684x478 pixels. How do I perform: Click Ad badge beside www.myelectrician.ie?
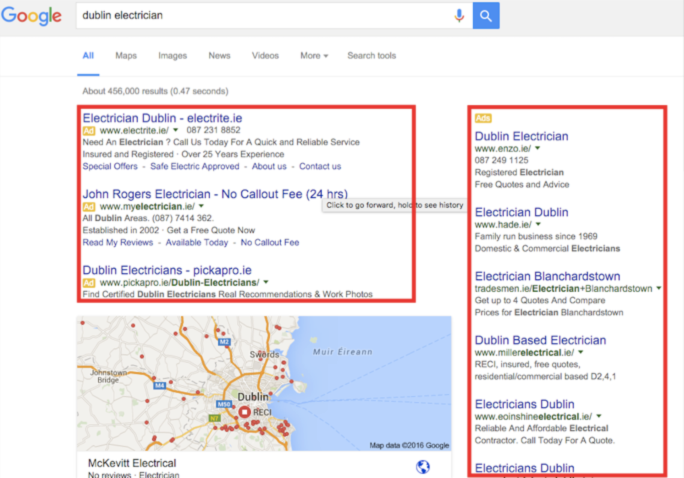89,206
